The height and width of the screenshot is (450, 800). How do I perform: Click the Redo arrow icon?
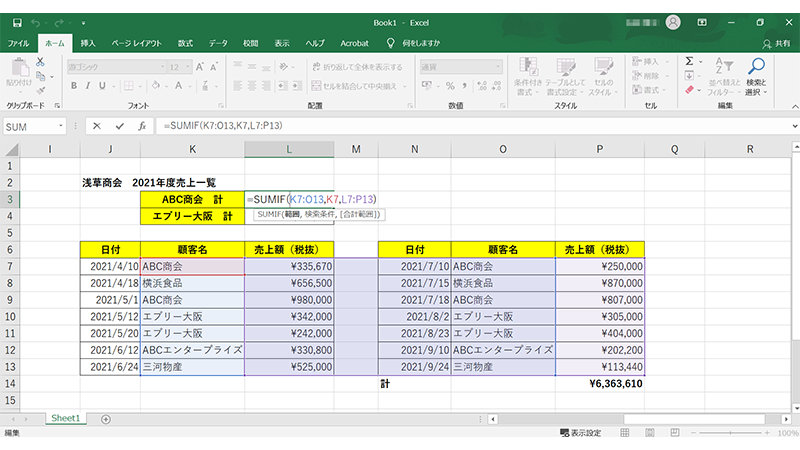click(x=59, y=23)
